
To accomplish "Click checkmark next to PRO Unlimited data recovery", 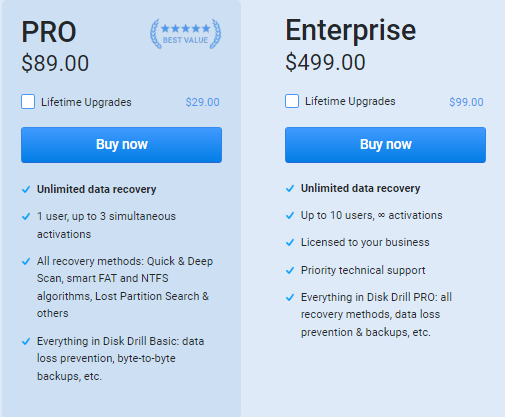I will 26,190.
